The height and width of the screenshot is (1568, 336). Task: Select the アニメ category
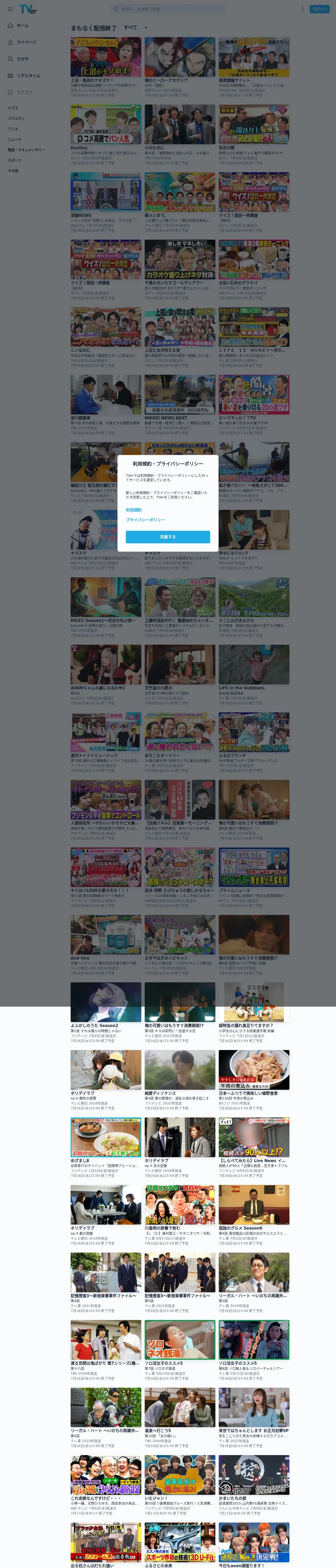13,129
